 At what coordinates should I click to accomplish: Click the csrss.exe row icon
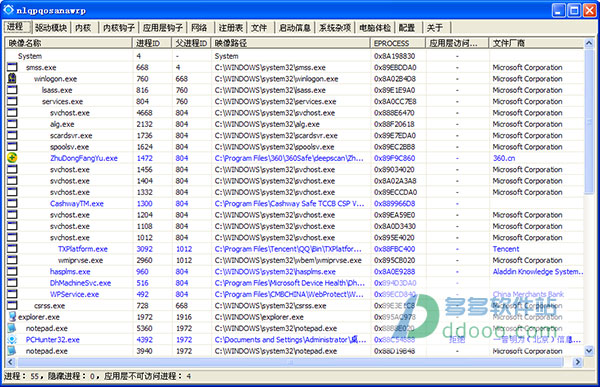12,305
